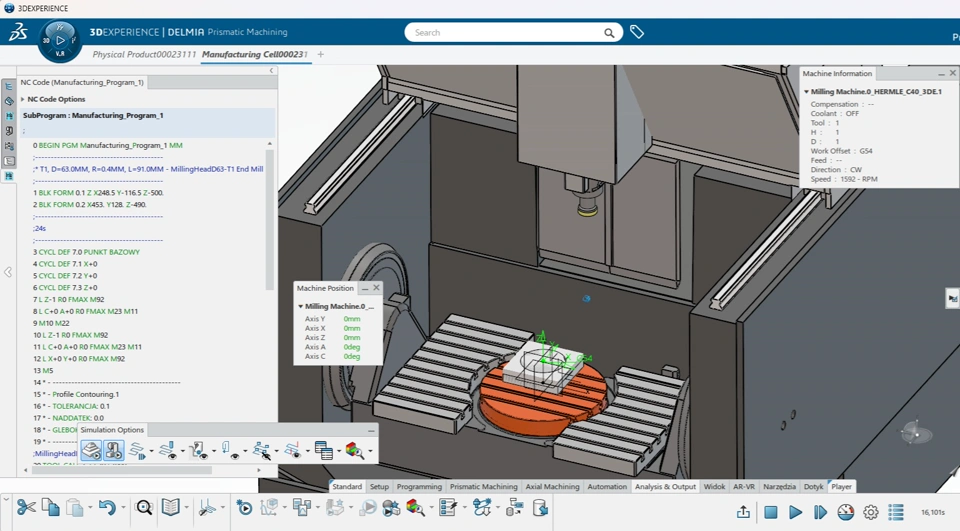This screenshot has width=960, height=531.
Task: Switch to the Standard tab
Action: click(x=347, y=486)
